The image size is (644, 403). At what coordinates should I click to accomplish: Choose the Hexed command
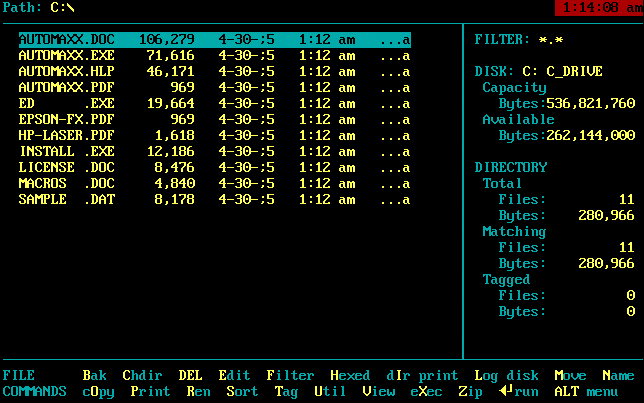click(350, 375)
